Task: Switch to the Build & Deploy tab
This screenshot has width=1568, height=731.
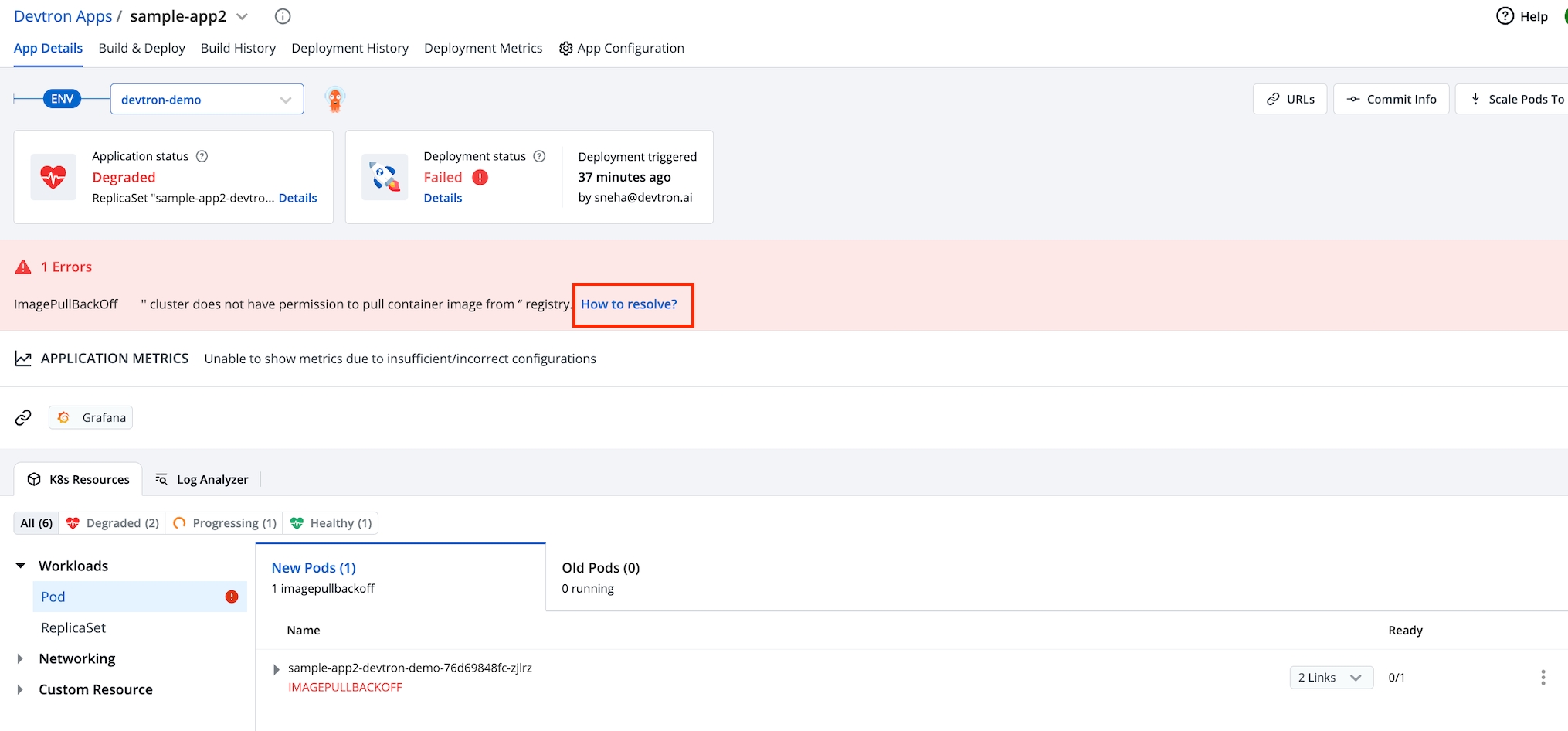Action: (142, 48)
